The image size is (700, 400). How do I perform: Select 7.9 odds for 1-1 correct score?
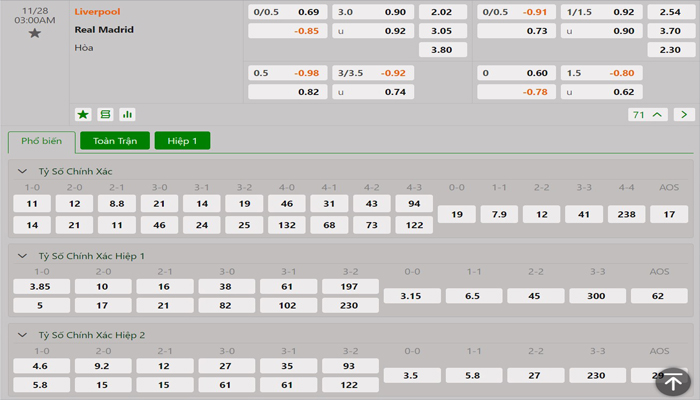pyautogui.click(x=500, y=214)
